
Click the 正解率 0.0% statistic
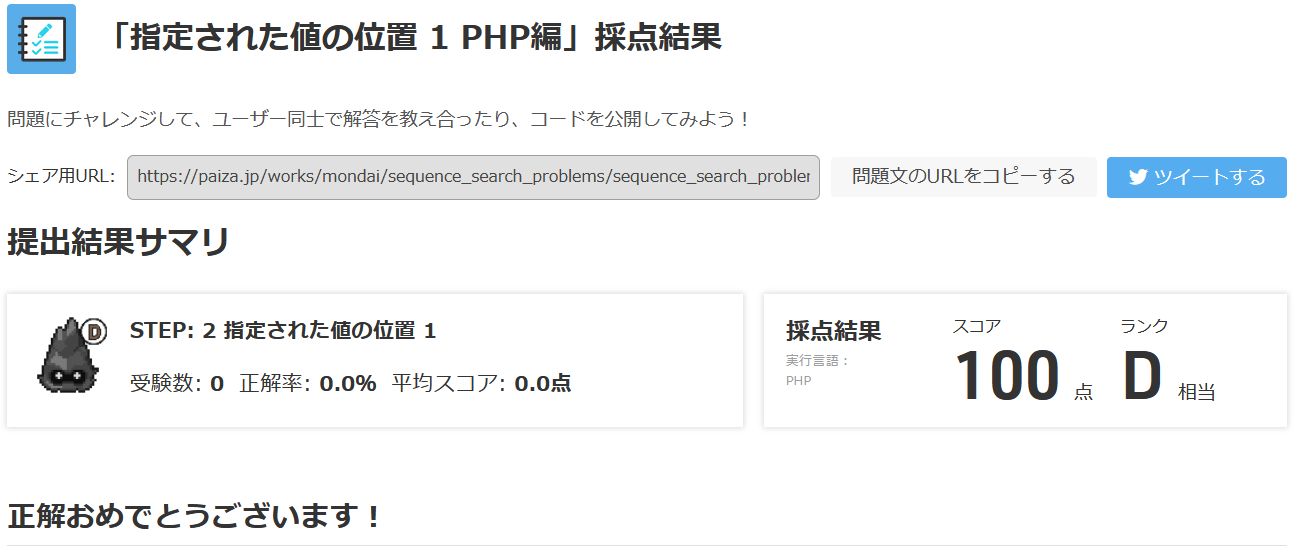click(308, 383)
